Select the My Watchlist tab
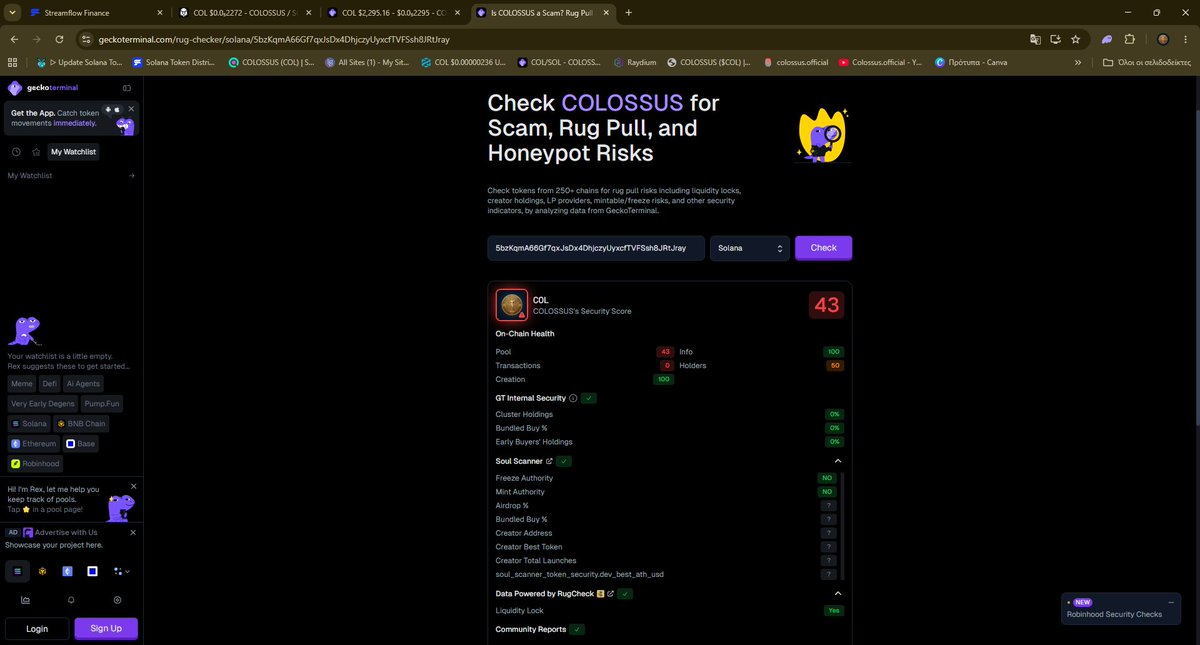This screenshot has height=645, width=1200. [x=74, y=152]
